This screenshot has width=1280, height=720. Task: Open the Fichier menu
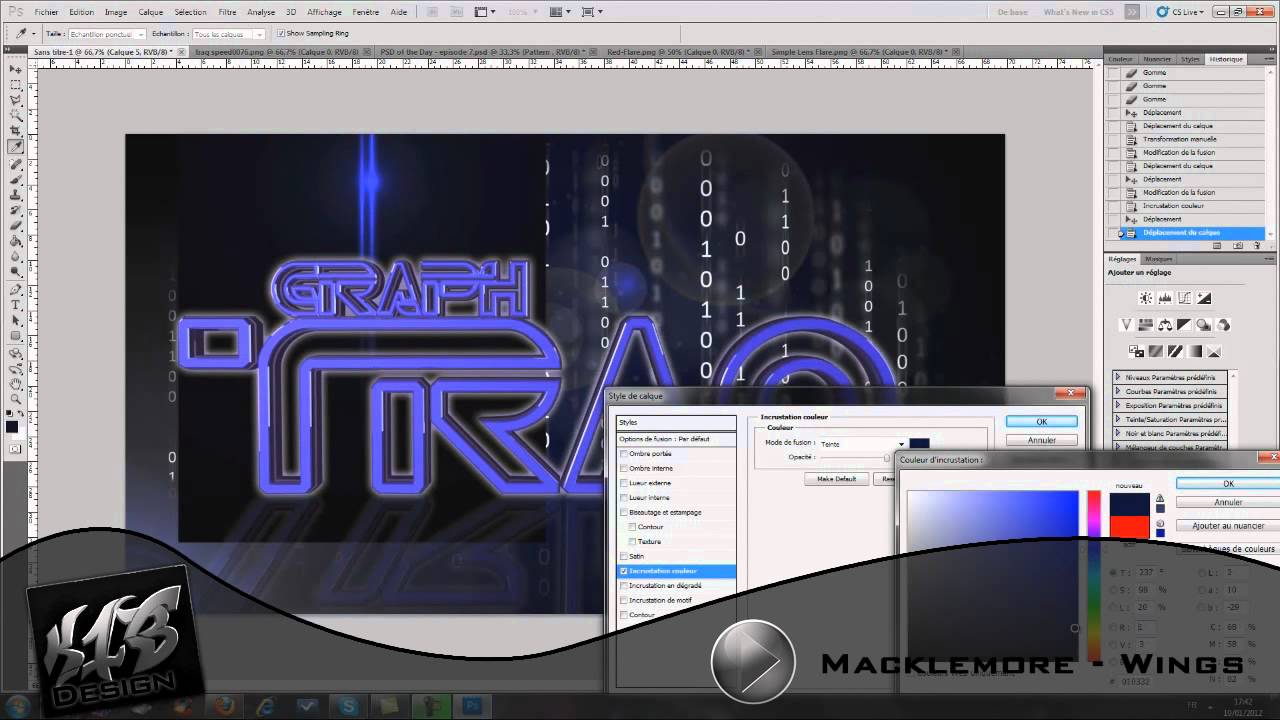(46, 12)
